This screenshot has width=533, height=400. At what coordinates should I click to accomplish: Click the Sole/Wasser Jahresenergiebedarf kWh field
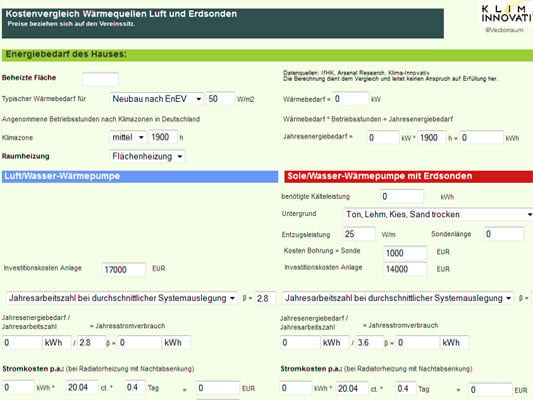pyautogui.click(x=300, y=342)
